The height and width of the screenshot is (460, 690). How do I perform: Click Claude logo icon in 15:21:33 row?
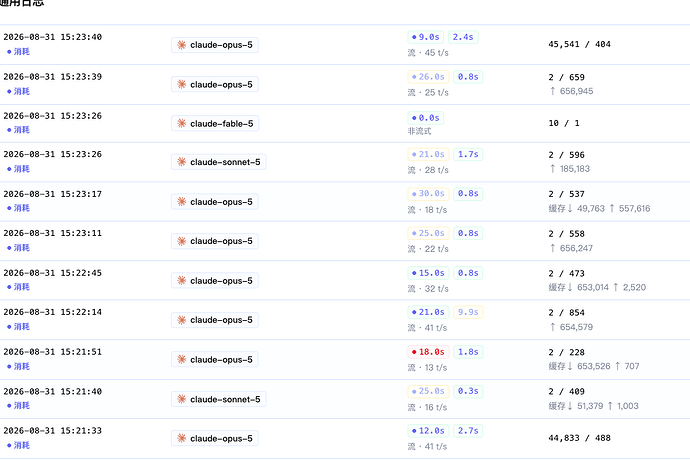(x=181, y=438)
